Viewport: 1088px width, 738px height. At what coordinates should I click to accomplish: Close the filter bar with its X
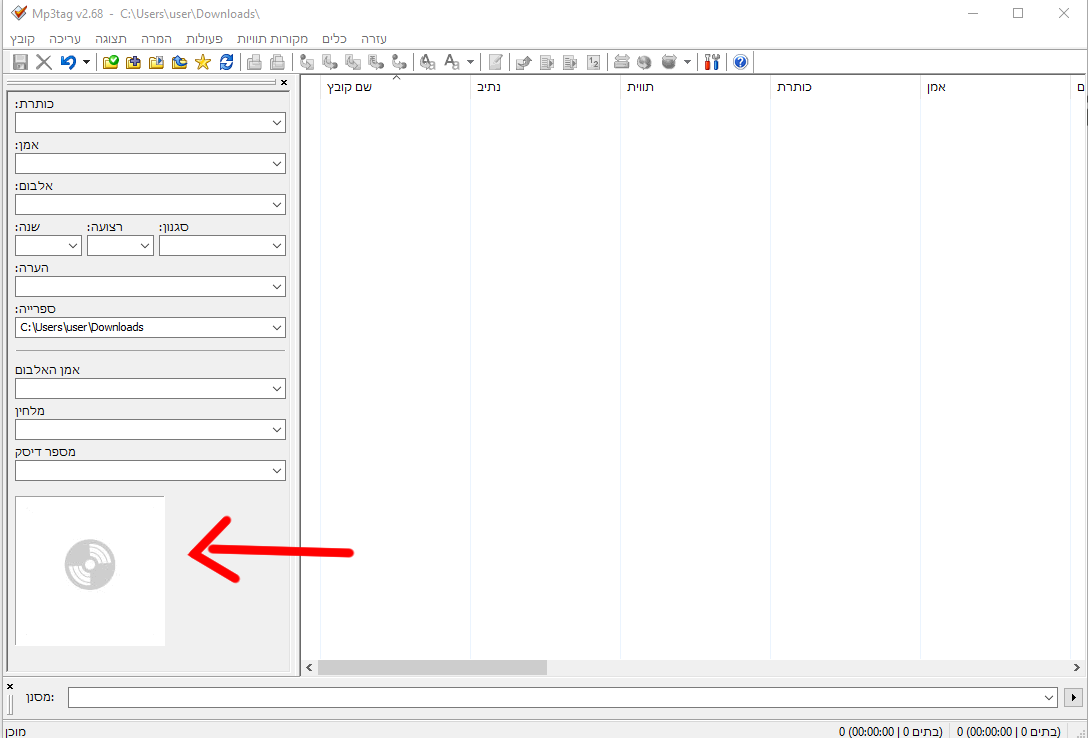coord(10,686)
